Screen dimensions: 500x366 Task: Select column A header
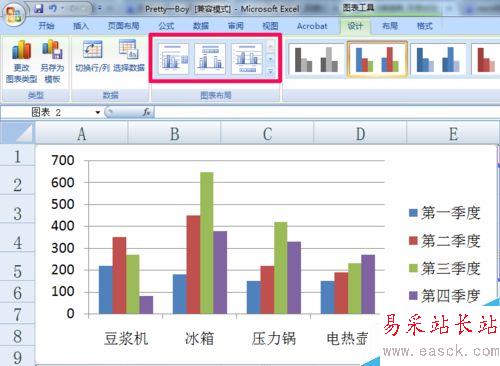pos(82,134)
